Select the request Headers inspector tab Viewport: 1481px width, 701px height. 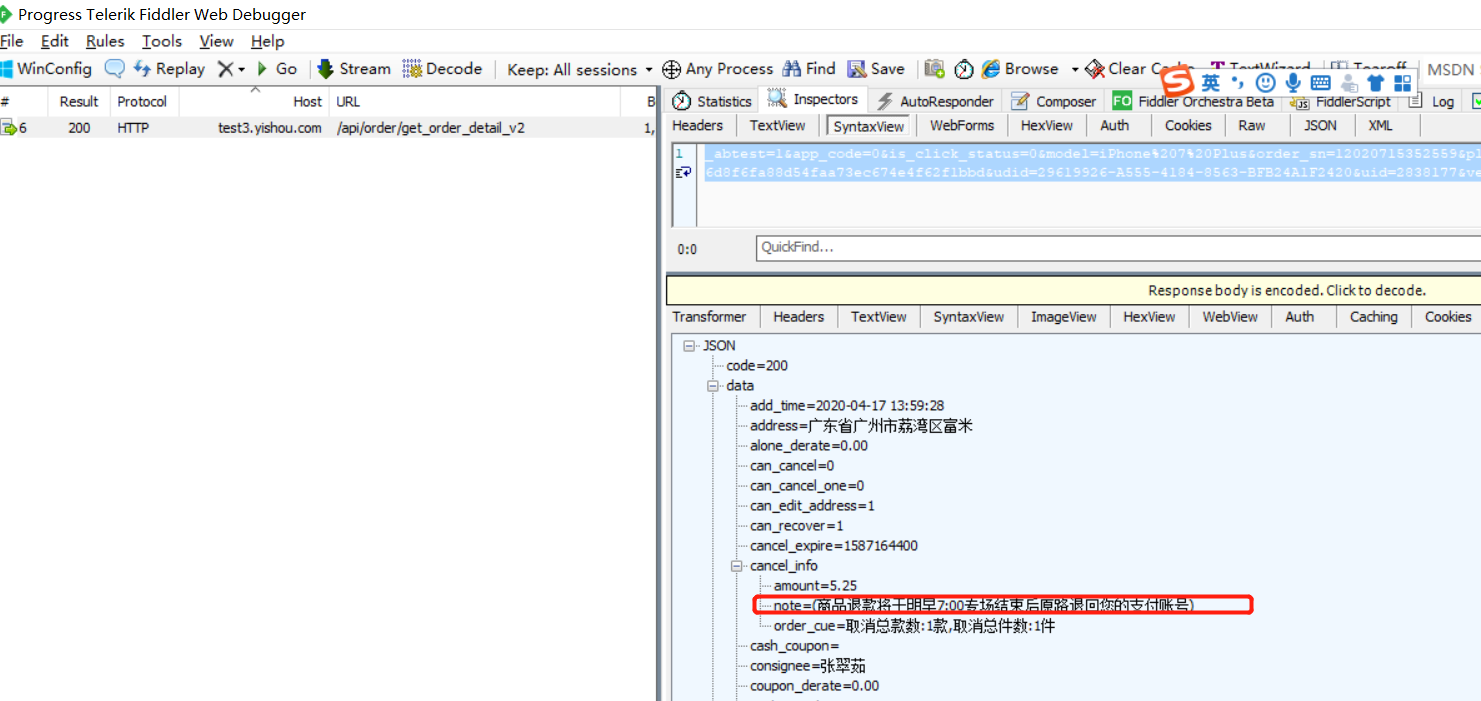click(x=698, y=126)
